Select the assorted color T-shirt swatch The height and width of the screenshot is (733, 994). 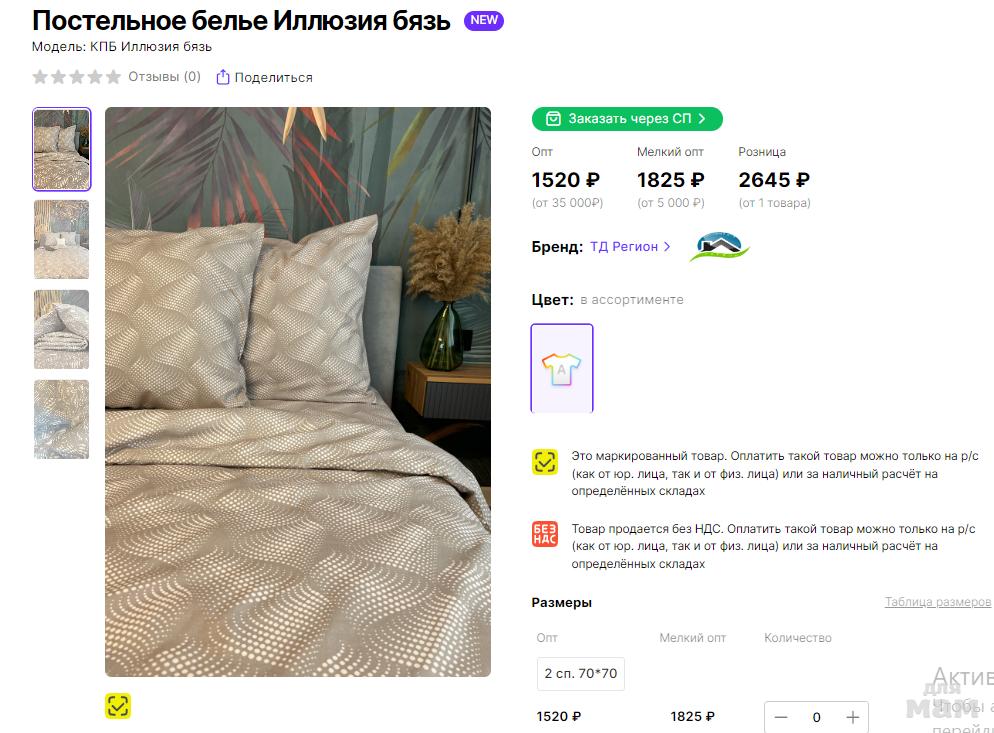[562, 368]
